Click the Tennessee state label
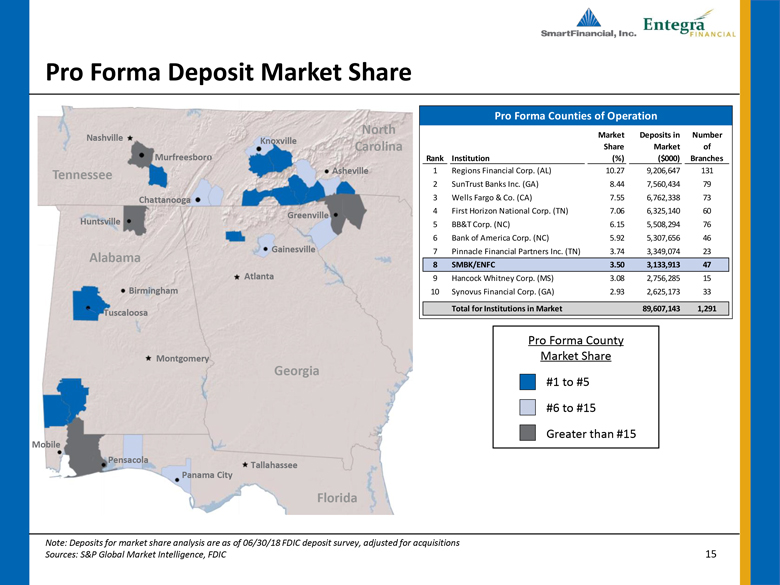Screen dimensions: 780x585 click(83, 175)
